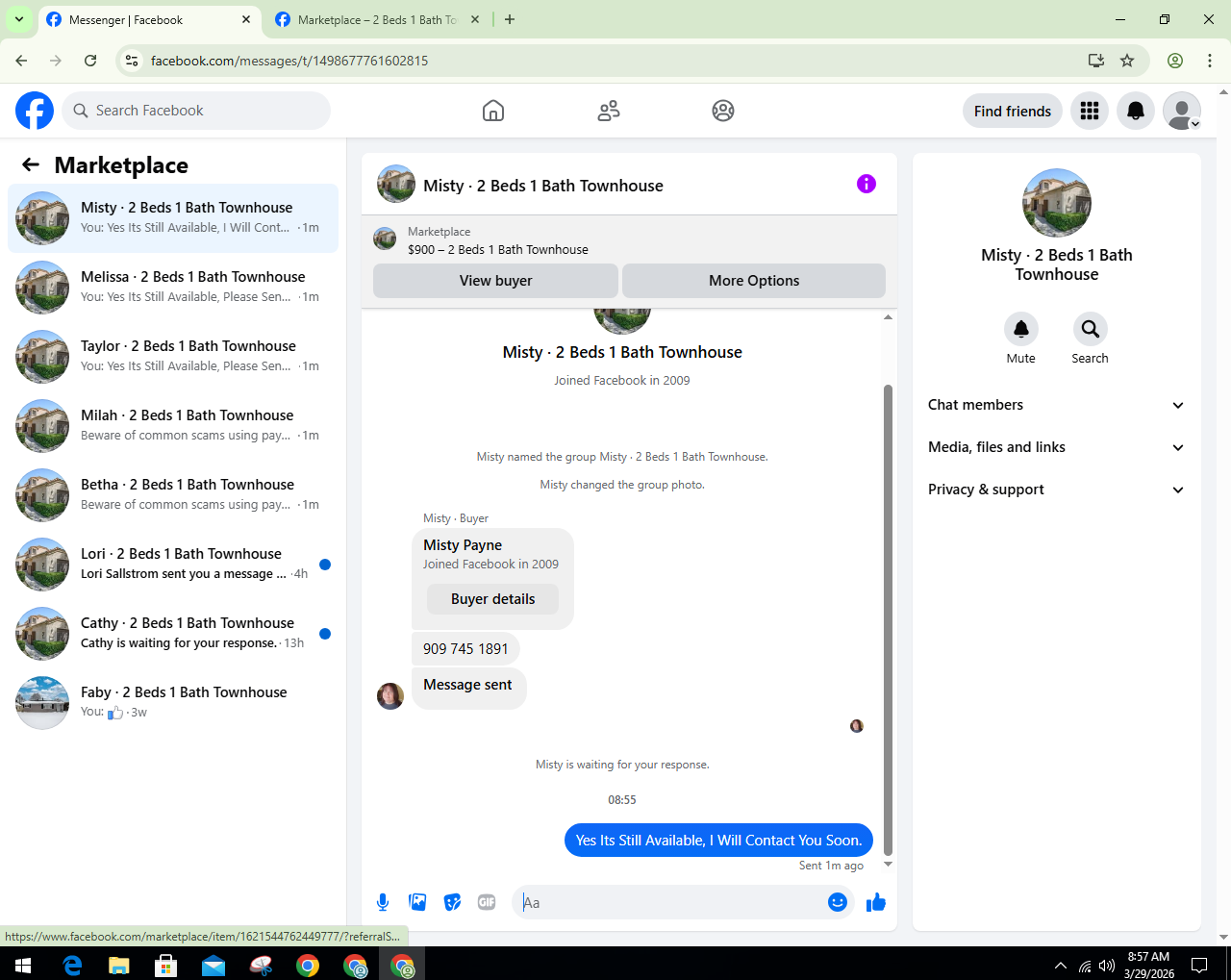
Task: Select the Misty townhouse conversation in the list
Action: [x=173, y=217]
